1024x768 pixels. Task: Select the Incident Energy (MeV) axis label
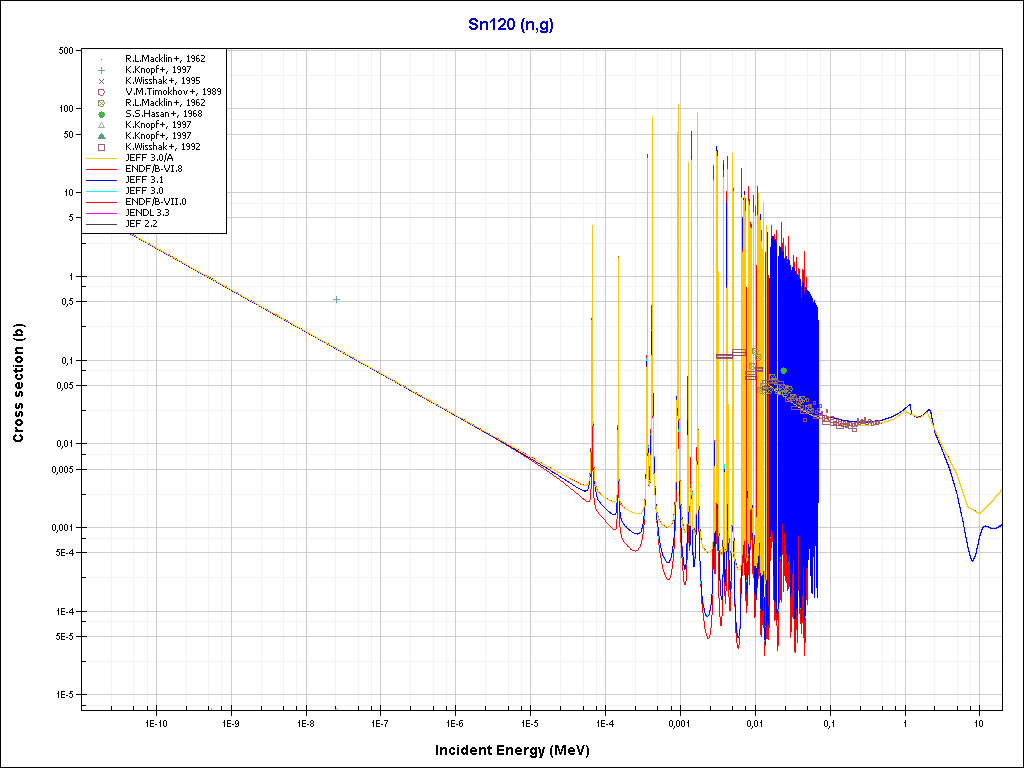519,750
